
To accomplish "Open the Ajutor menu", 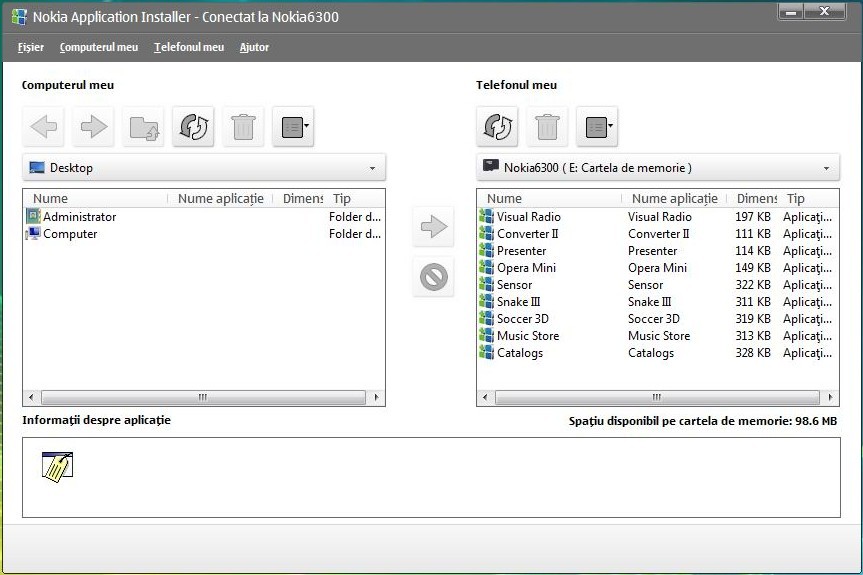I will (x=254, y=47).
